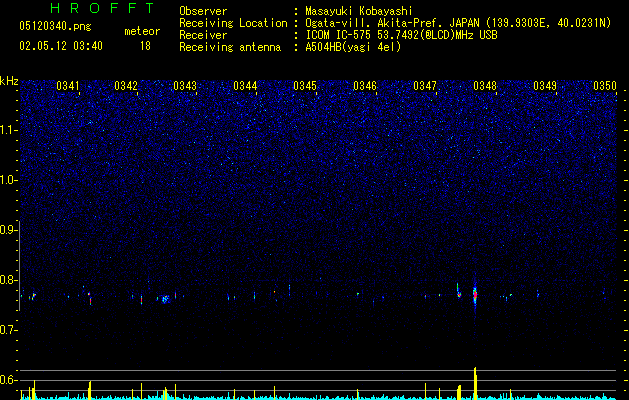This screenshot has width=629, height=400.
Task: Click the 1.0 kHz axis label
Action: click(x=9, y=180)
